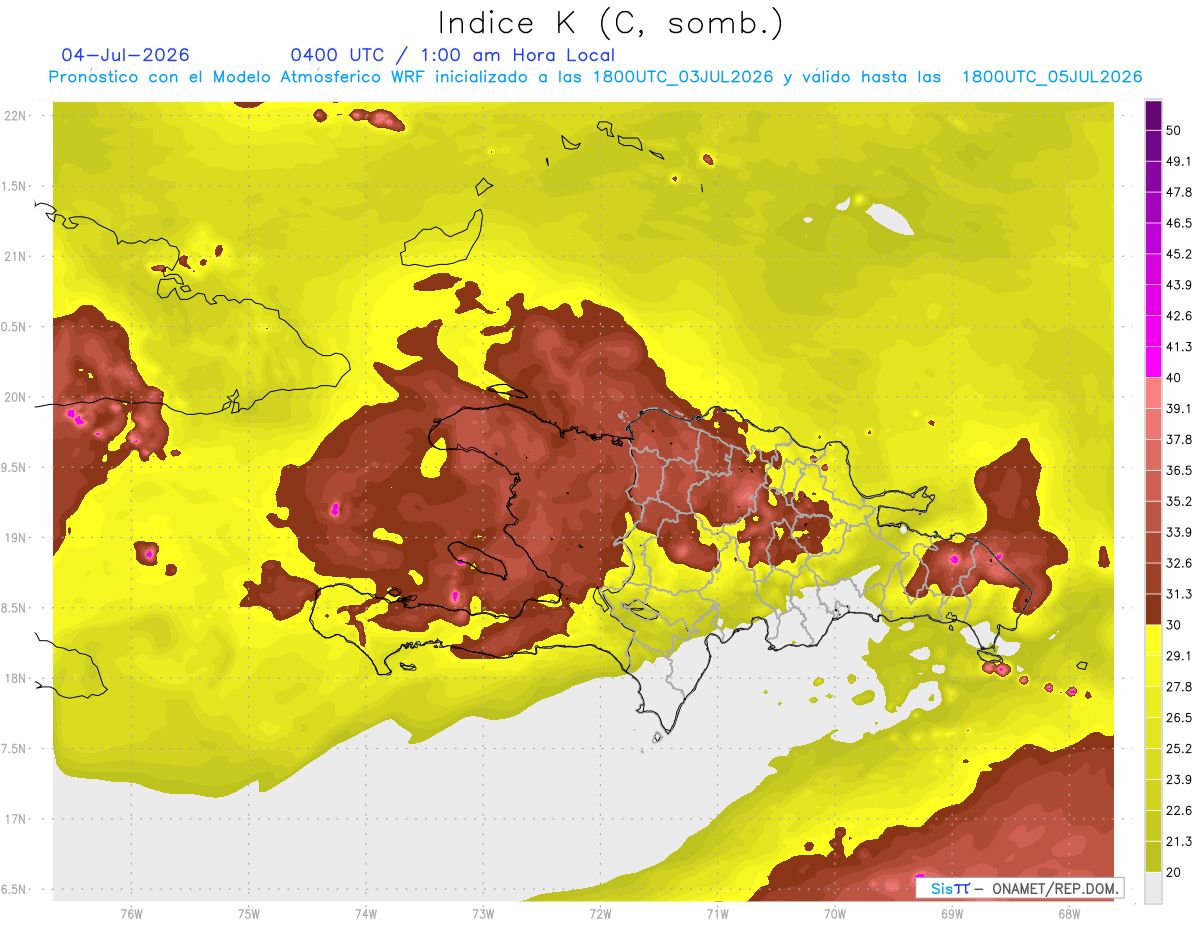Click the "19N" latitude label

pos(15,537)
